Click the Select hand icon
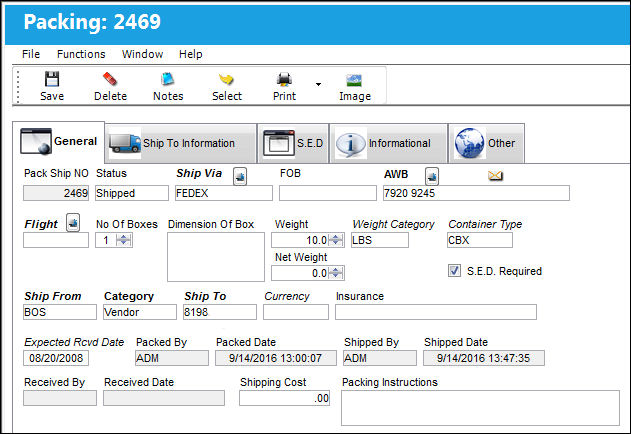The image size is (631, 434). (x=227, y=79)
